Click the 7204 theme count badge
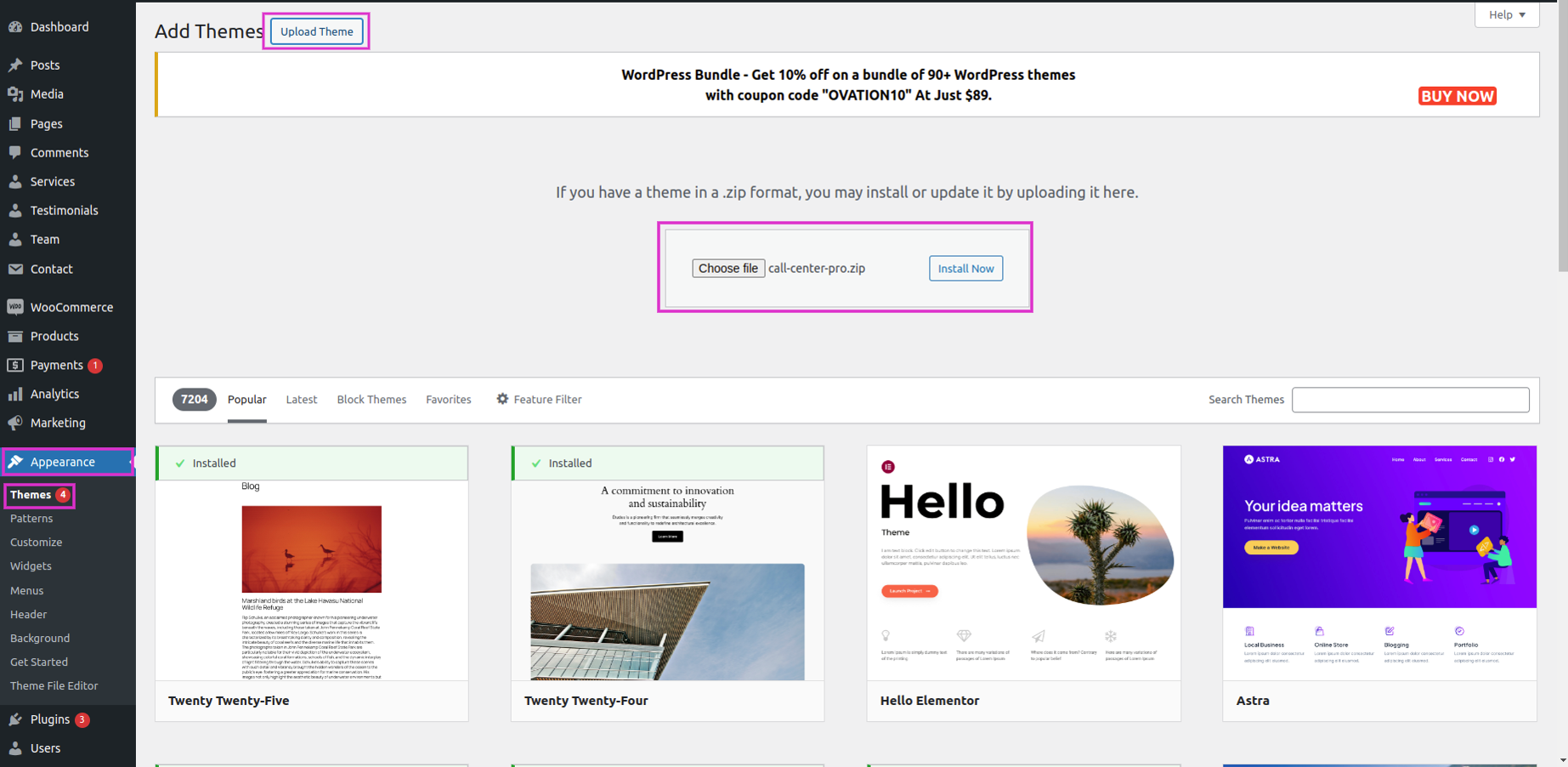 pos(194,400)
